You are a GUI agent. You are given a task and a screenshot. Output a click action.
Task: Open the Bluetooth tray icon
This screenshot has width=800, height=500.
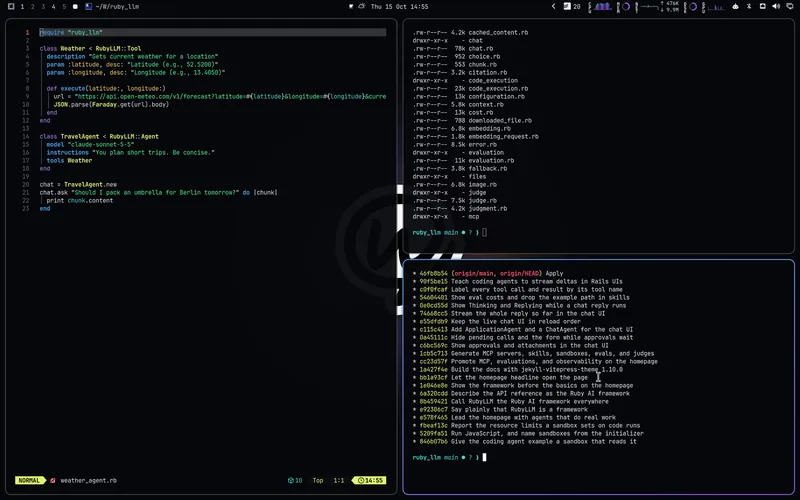(749, 7)
